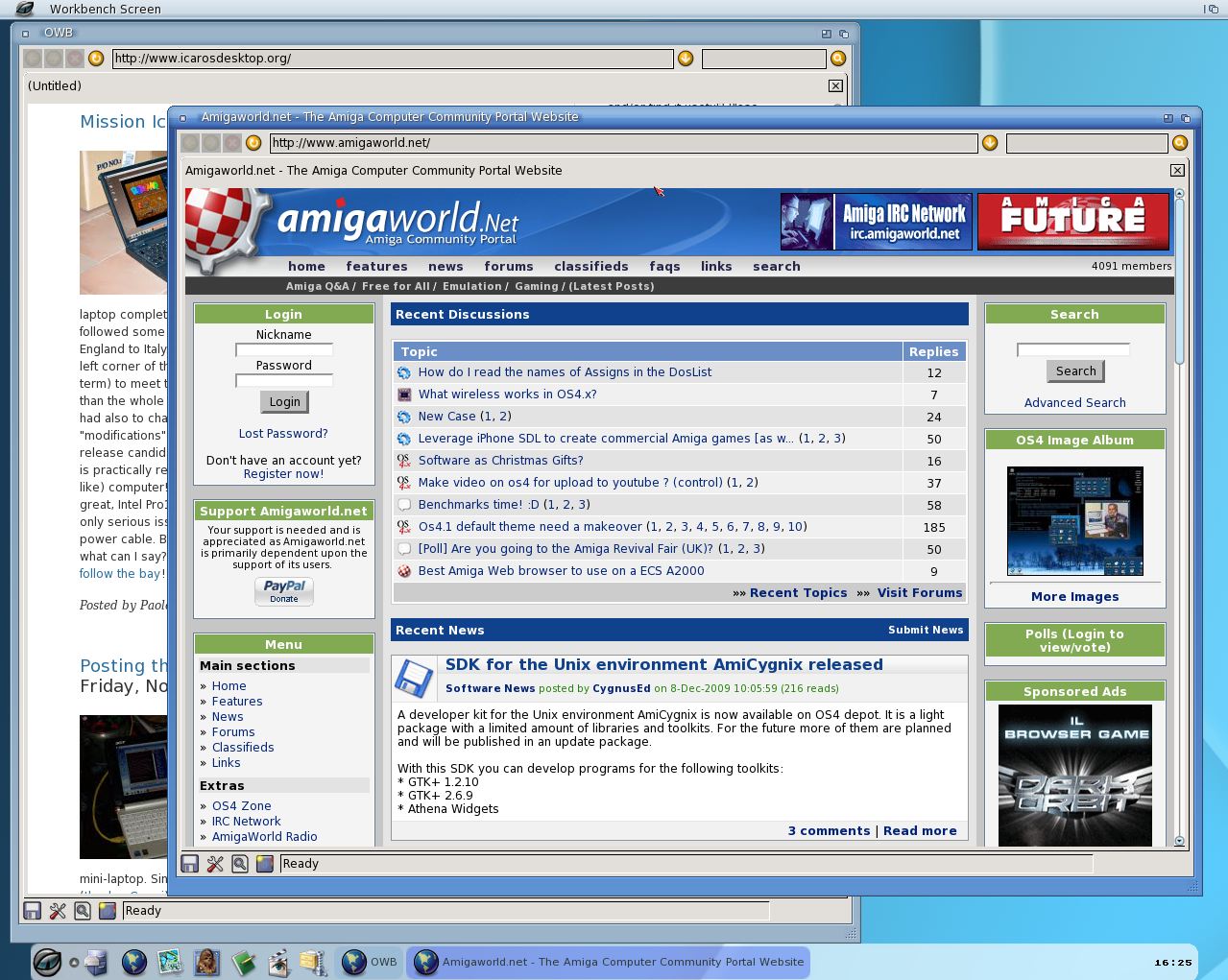Click the OS4 Image Album thumbnail
Screen dimensions: 1228x980
point(1074,521)
